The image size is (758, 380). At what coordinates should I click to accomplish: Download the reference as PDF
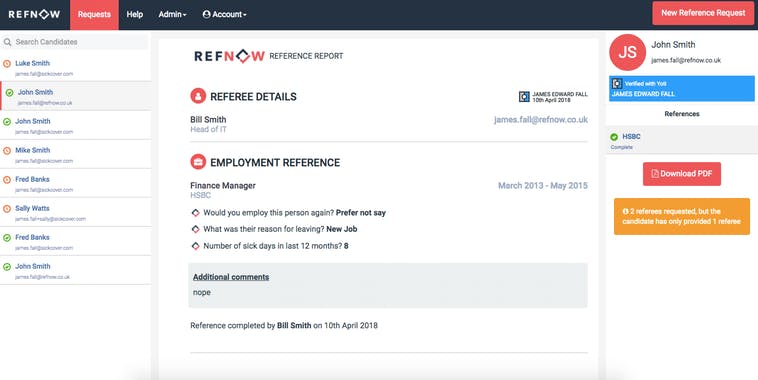point(682,174)
